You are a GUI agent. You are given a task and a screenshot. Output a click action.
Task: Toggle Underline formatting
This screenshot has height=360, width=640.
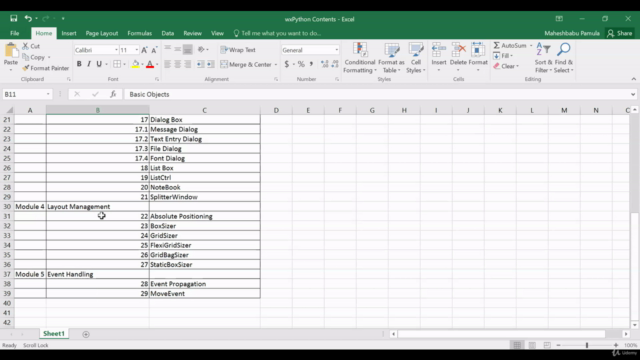click(x=99, y=64)
